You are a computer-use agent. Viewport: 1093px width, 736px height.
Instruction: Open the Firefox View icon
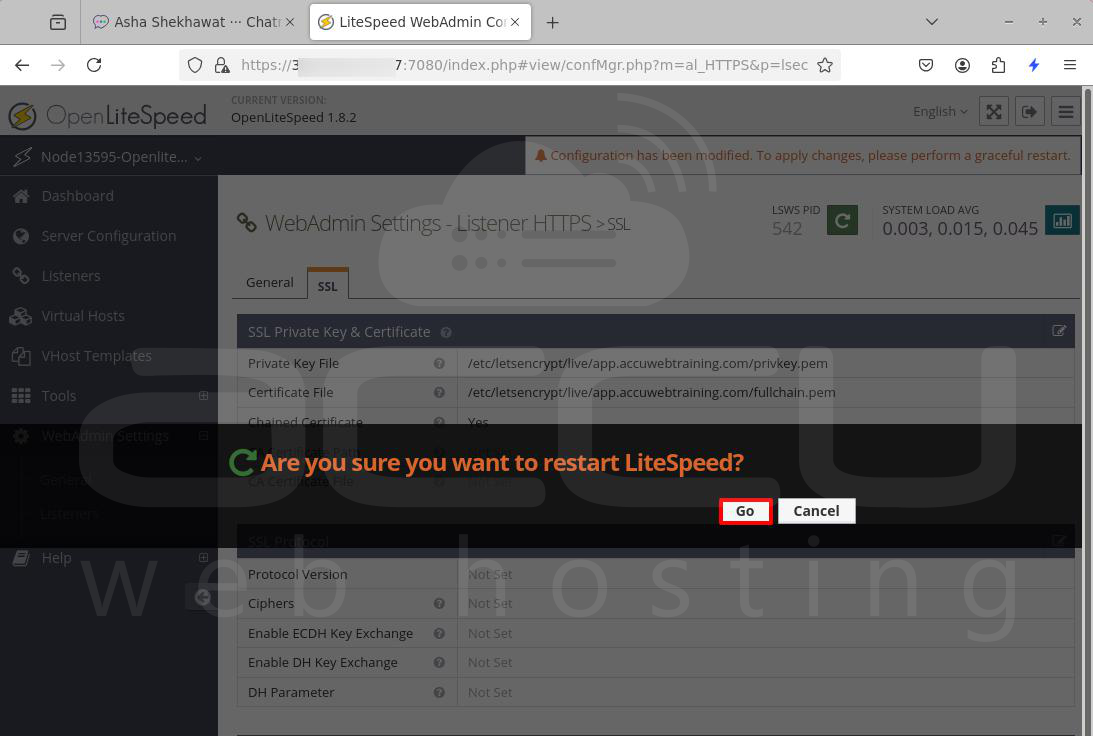click(58, 22)
